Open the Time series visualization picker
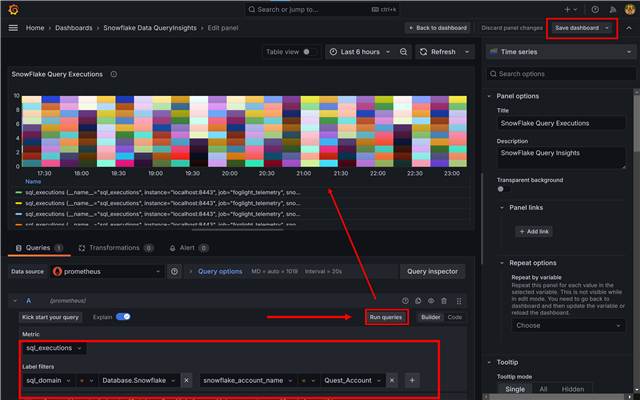This screenshot has height=400, width=640. click(561, 52)
